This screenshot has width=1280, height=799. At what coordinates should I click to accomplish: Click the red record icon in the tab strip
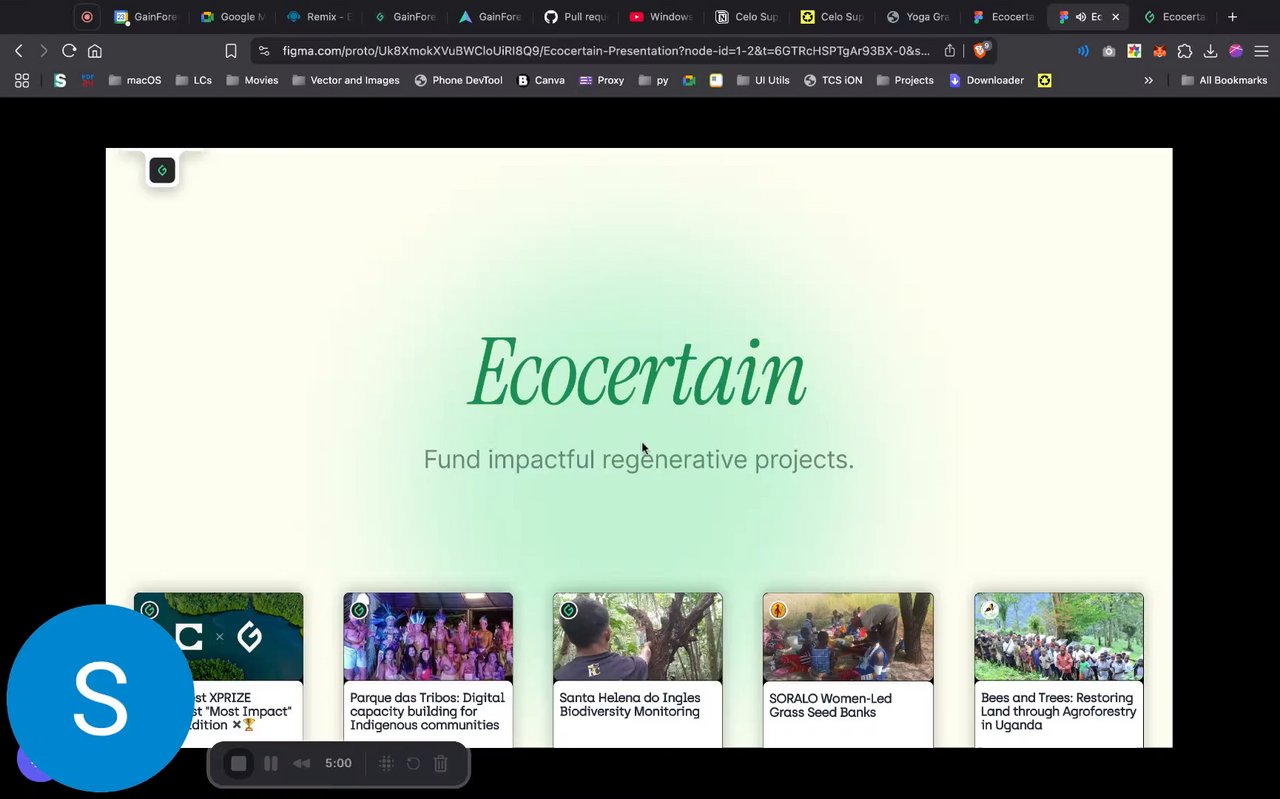tap(87, 17)
